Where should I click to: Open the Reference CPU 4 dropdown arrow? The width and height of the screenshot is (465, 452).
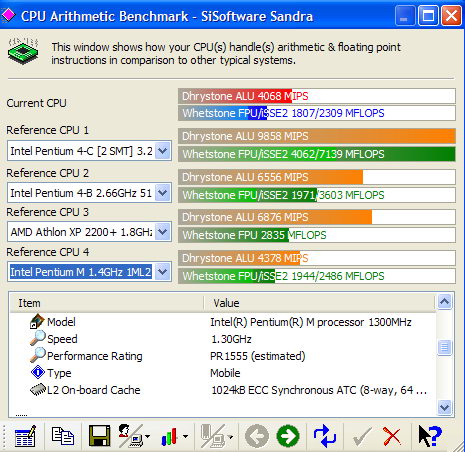pos(163,272)
